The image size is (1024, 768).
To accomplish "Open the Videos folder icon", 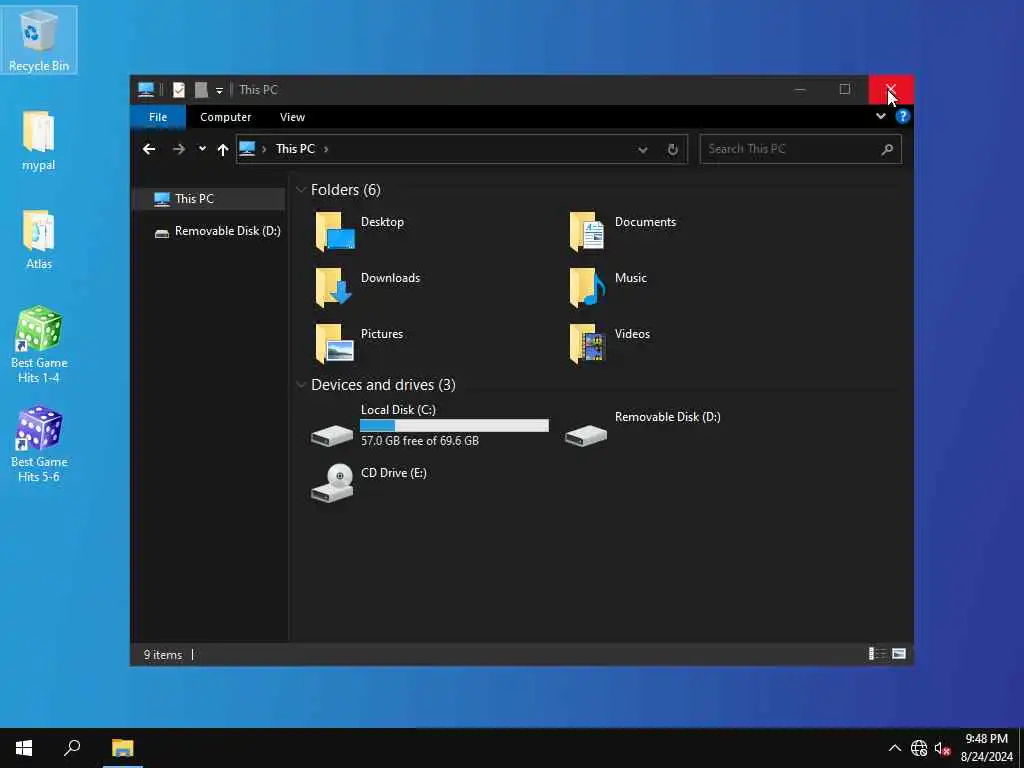I will [587, 344].
